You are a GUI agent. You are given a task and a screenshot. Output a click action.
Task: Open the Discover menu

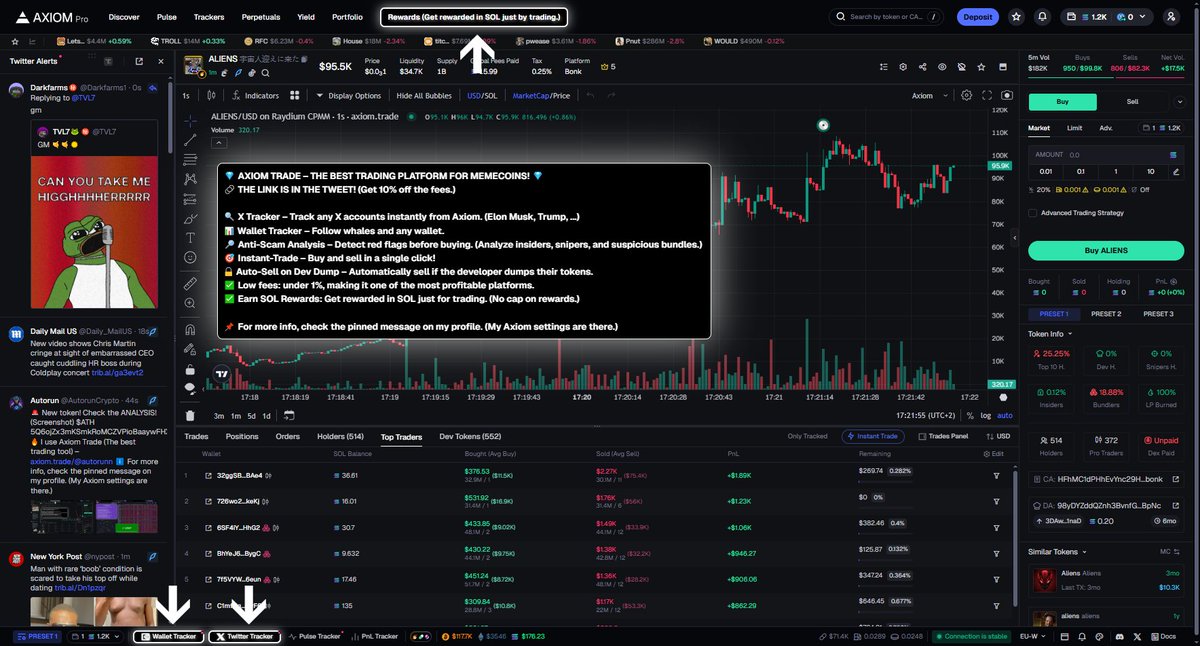124,17
